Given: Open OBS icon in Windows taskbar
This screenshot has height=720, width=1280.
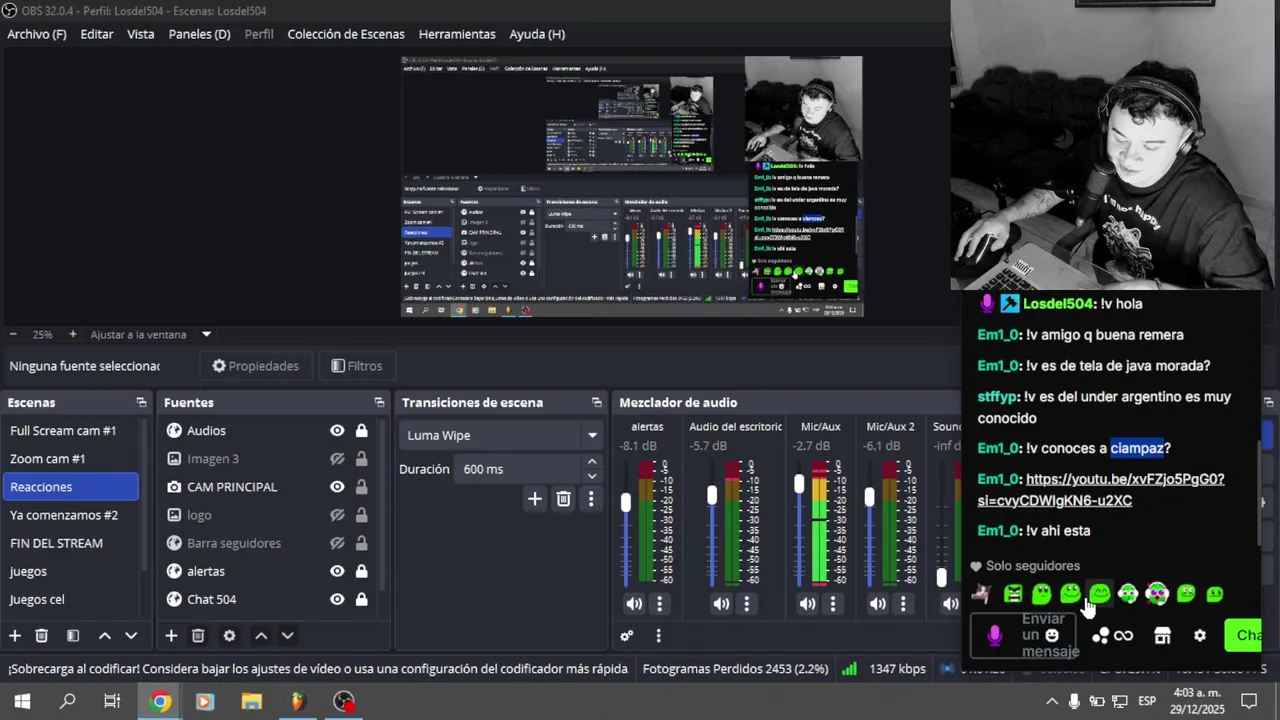Looking at the screenshot, I should [344, 702].
